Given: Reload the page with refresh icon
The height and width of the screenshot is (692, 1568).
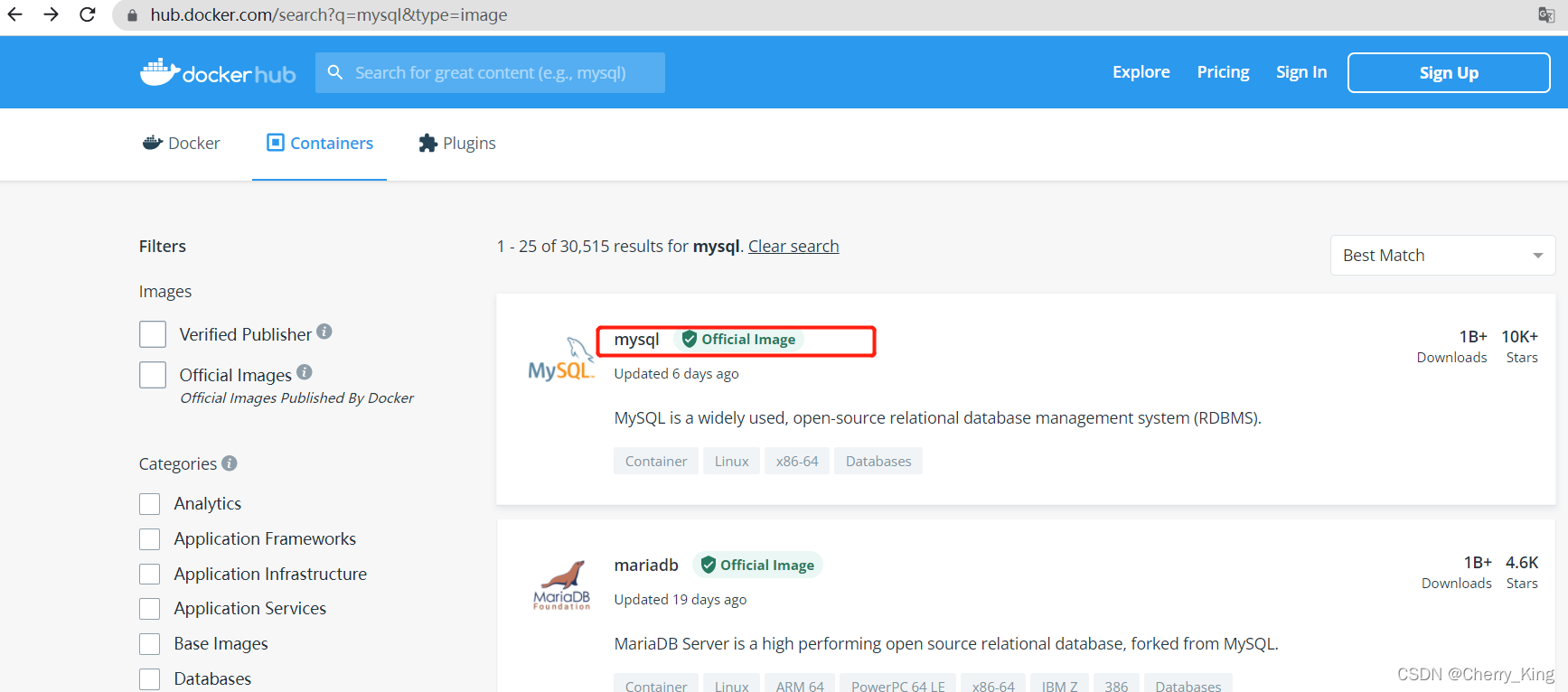Looking at the screenshot, I should point(88,14).
